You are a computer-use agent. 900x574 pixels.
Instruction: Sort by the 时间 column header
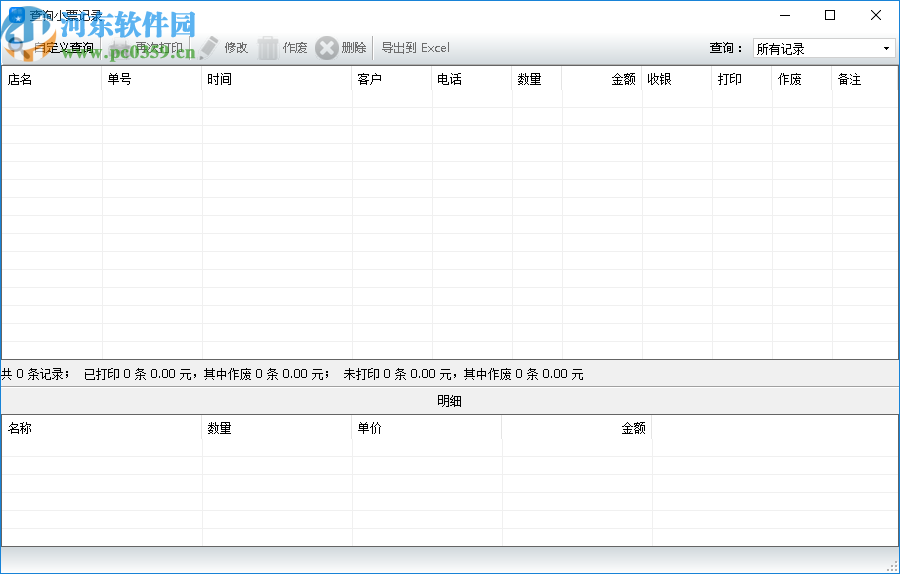coord(277,79)
